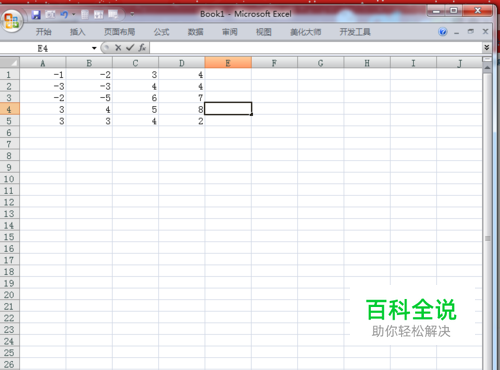Select row 1 header

(9, 75)
